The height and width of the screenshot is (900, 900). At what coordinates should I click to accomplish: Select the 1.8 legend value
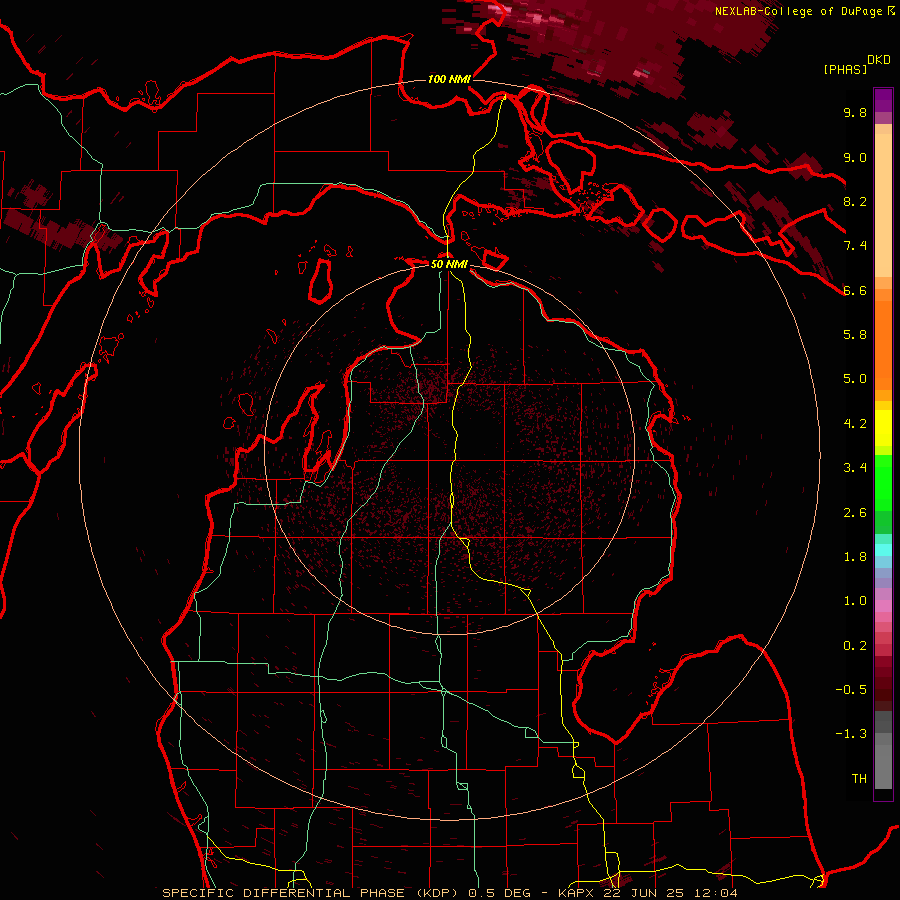855,557
